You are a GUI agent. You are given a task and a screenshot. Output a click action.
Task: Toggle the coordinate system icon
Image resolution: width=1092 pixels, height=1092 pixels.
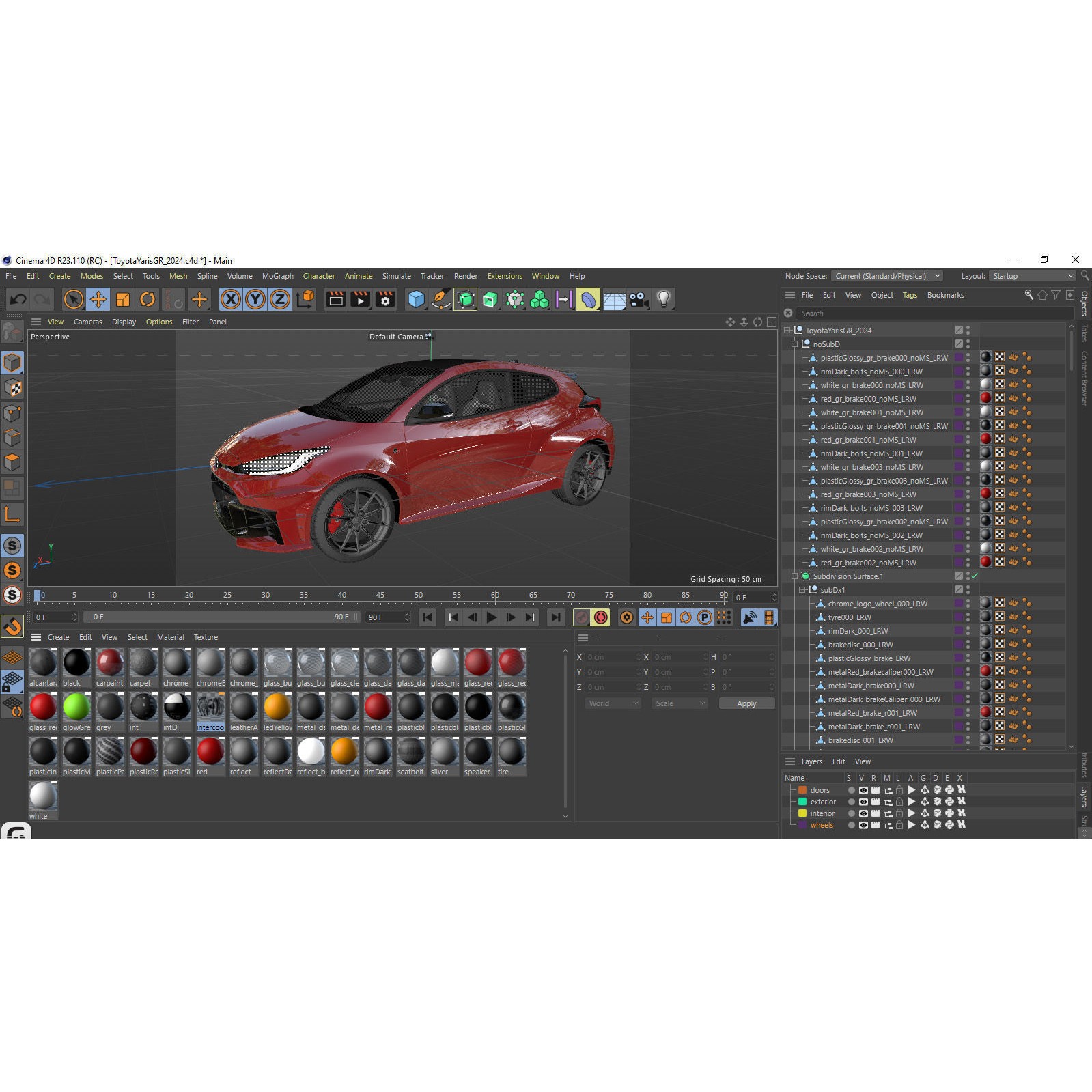click(x=305, y=299)
